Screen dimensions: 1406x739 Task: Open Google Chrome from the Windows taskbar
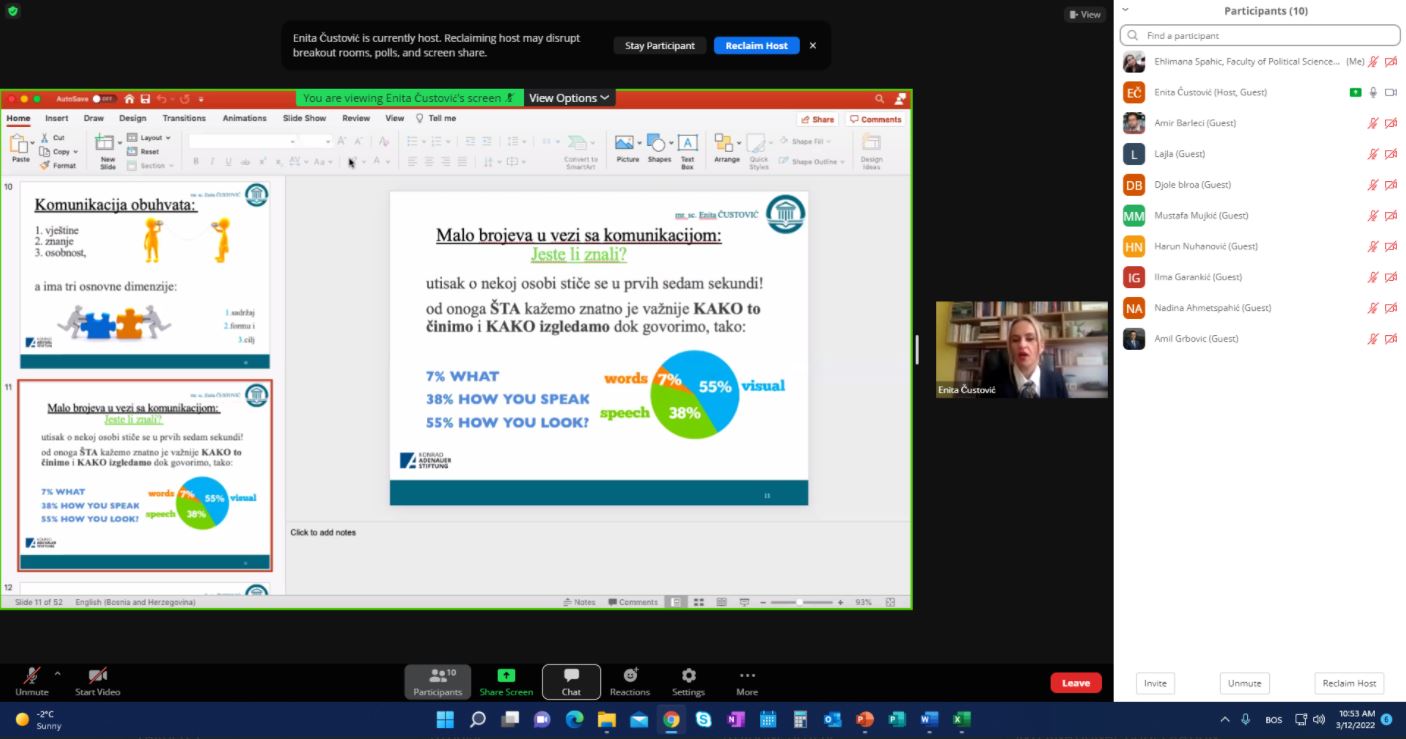671,719
